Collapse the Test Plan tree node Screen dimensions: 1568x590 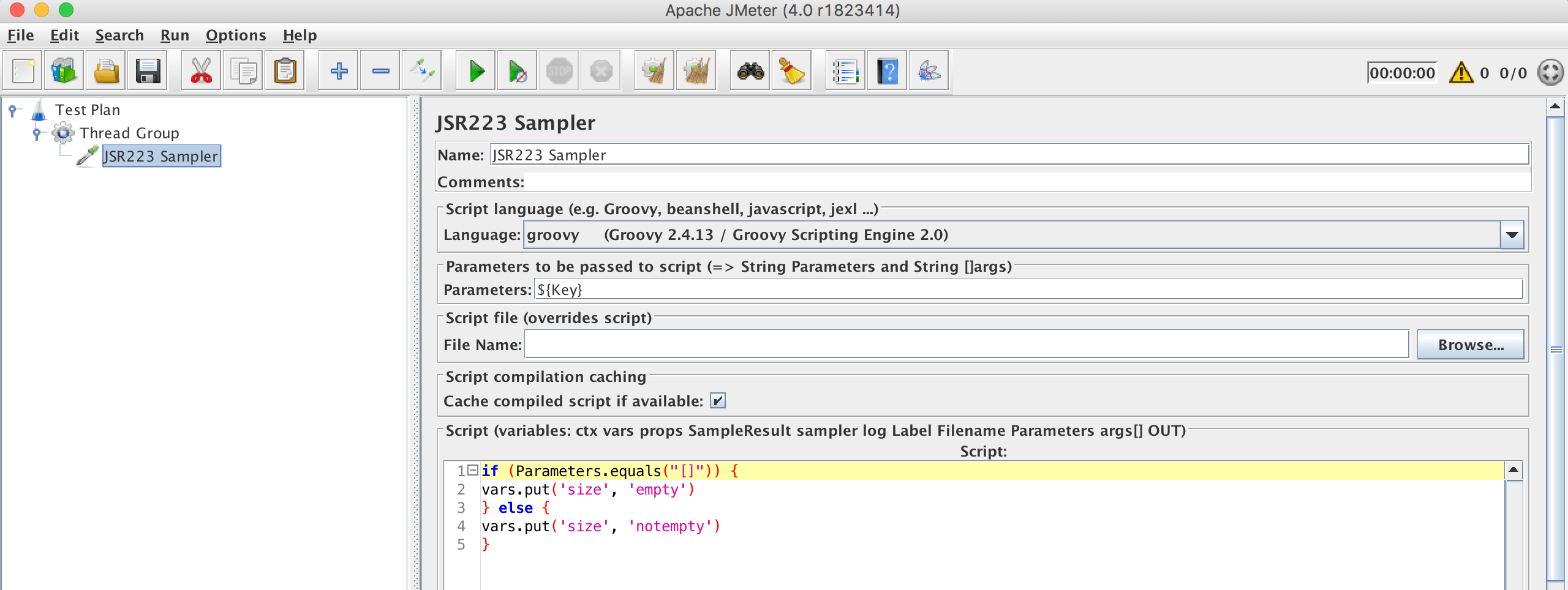click(12, 110)
